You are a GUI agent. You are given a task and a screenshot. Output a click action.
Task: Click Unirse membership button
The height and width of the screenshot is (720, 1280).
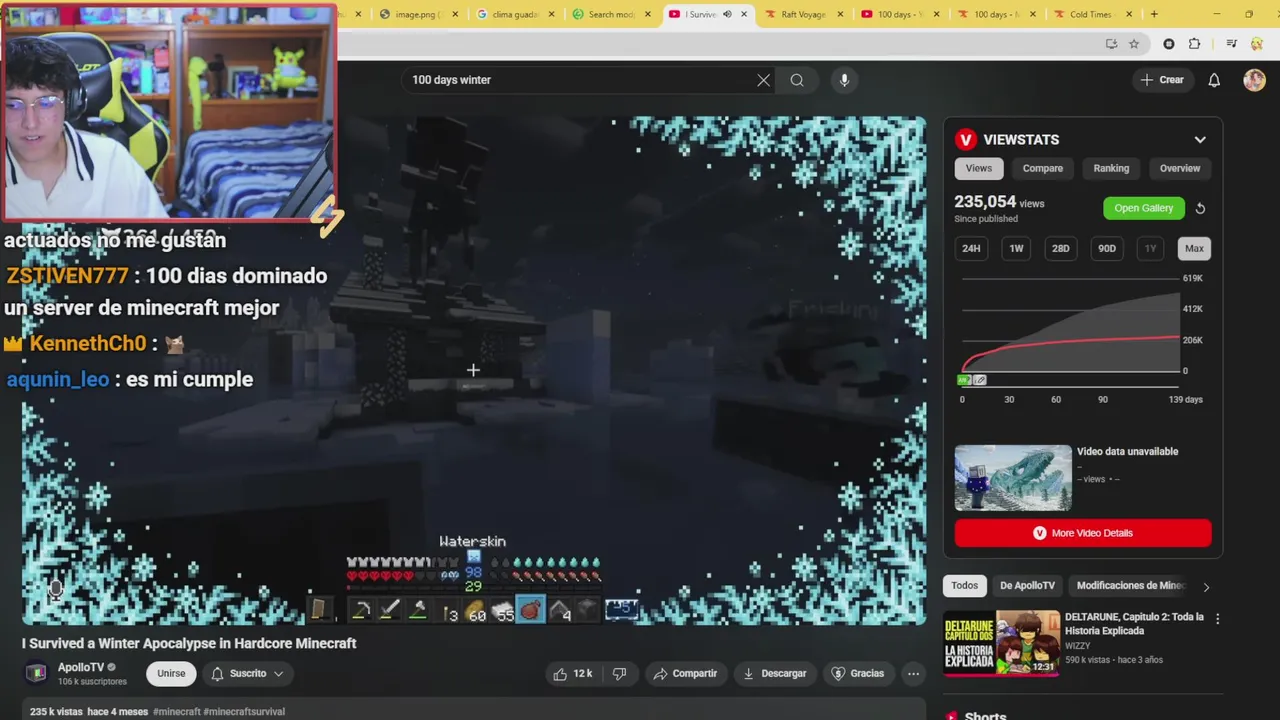click(x=171, y=674)
